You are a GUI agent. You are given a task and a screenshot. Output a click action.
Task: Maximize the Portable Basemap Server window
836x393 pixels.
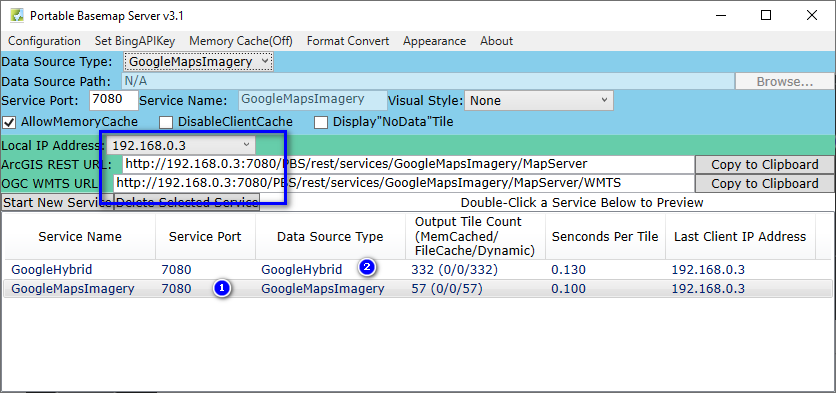click(766, 15)
